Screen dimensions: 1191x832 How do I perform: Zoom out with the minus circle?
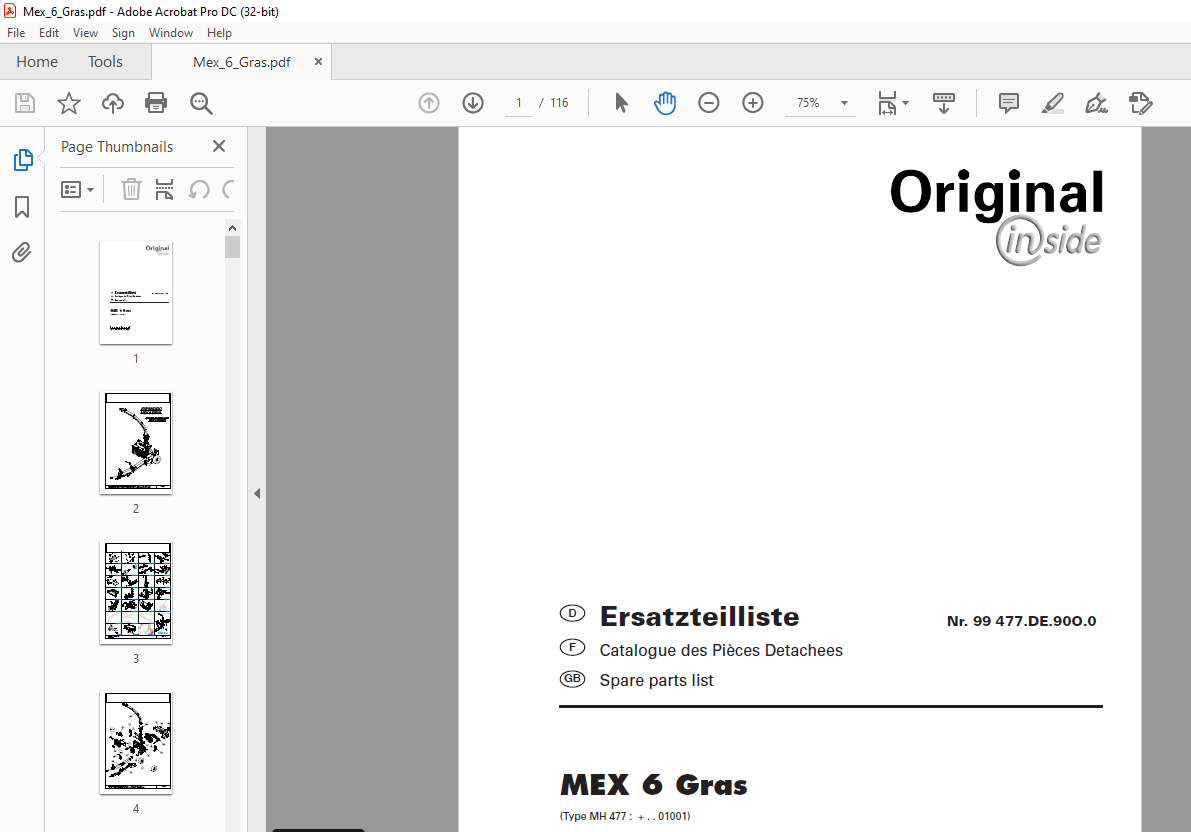(709, 103)
